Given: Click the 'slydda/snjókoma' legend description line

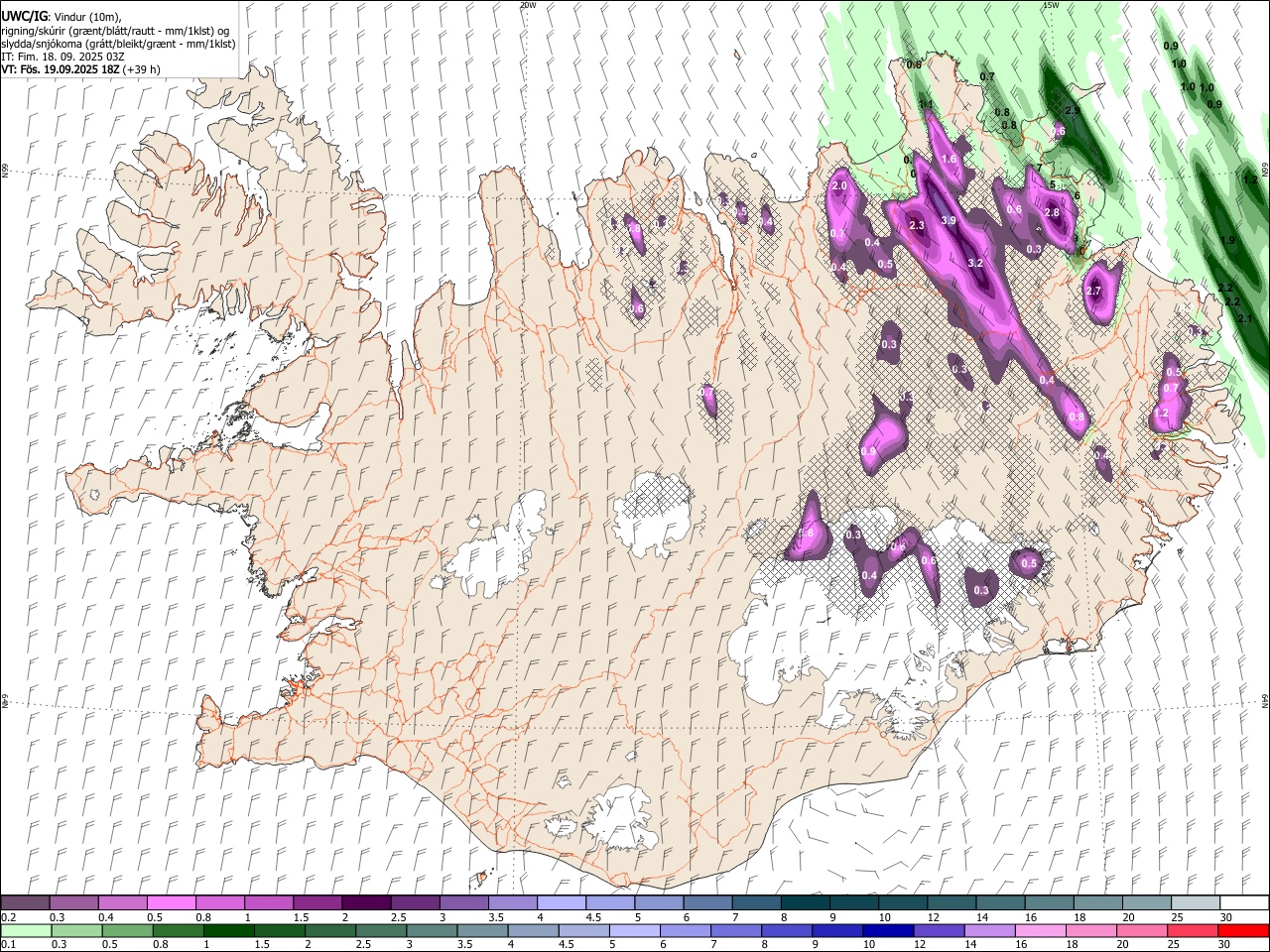Looking at the screenshot, I should pyautogui.click(x=118, y=44).
